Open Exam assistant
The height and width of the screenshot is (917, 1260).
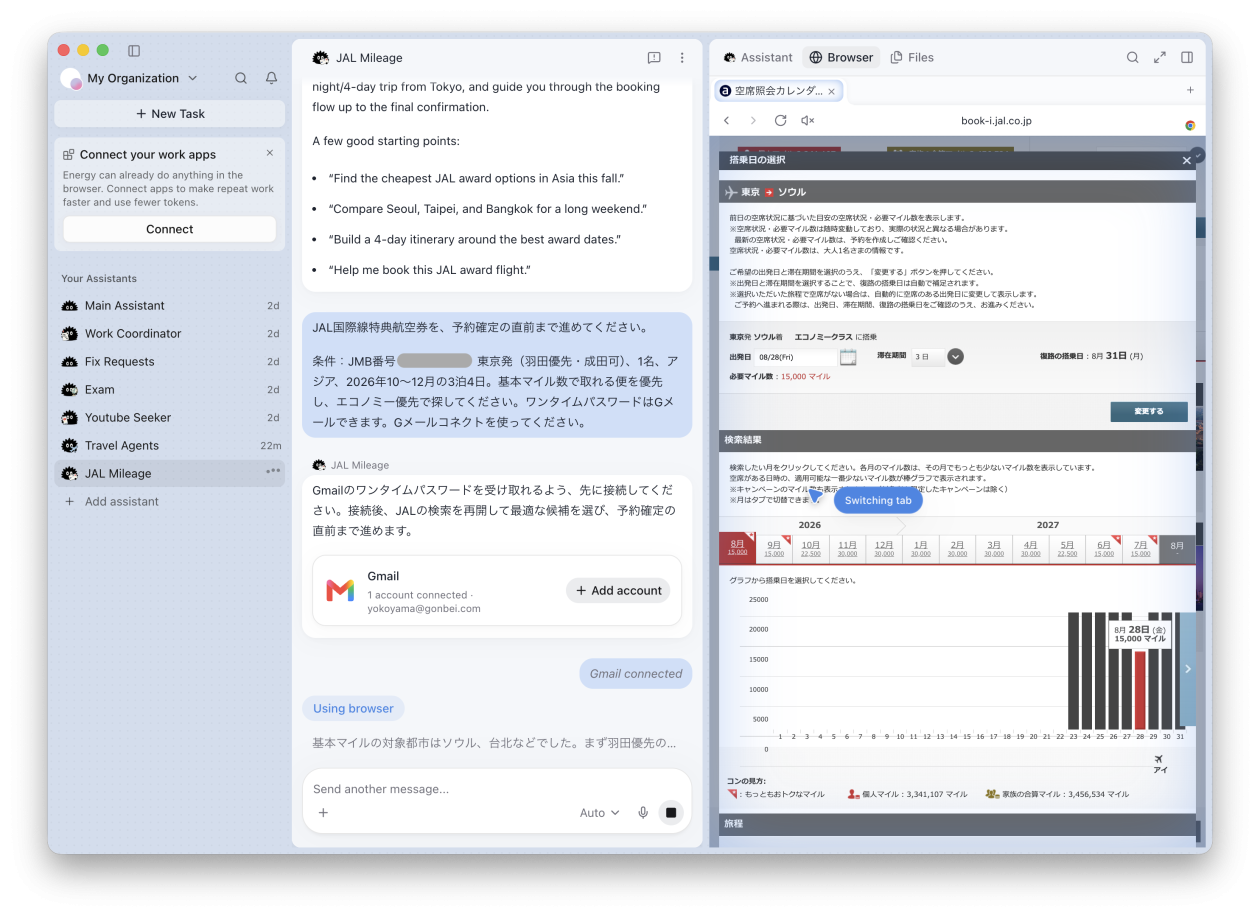tap(170, 389)
